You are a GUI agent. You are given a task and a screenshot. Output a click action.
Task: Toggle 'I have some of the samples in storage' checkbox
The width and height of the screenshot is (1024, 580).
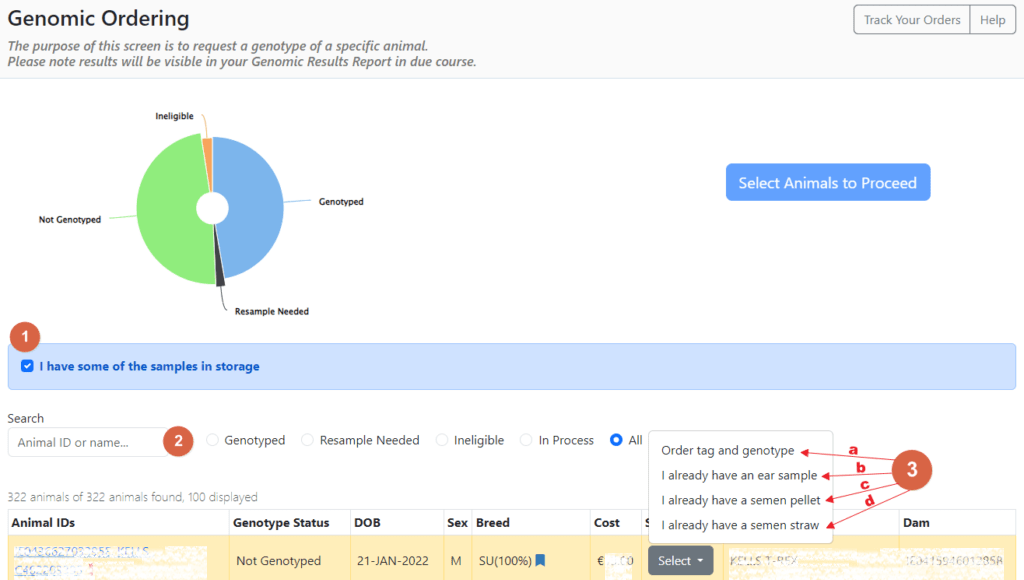pyautogui.click(x=27, y=366)
